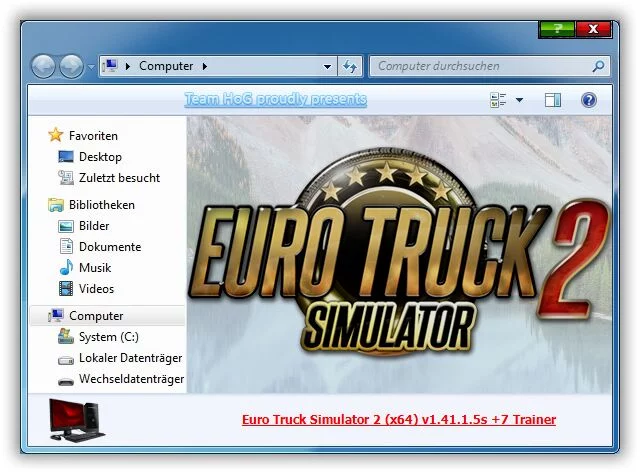Click the forward navigation arrow
Viewport: 640px width, 474px height.
(71, 66)
